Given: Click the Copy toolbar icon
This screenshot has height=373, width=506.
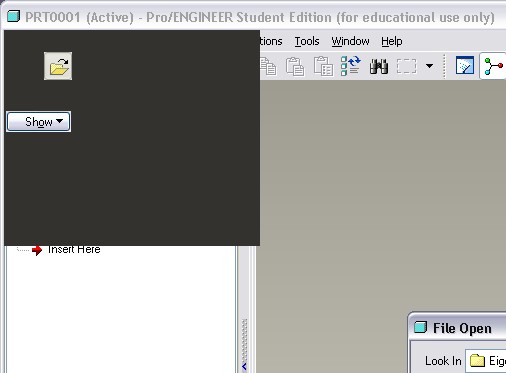Looking at the screenshot, I should 268,66.
